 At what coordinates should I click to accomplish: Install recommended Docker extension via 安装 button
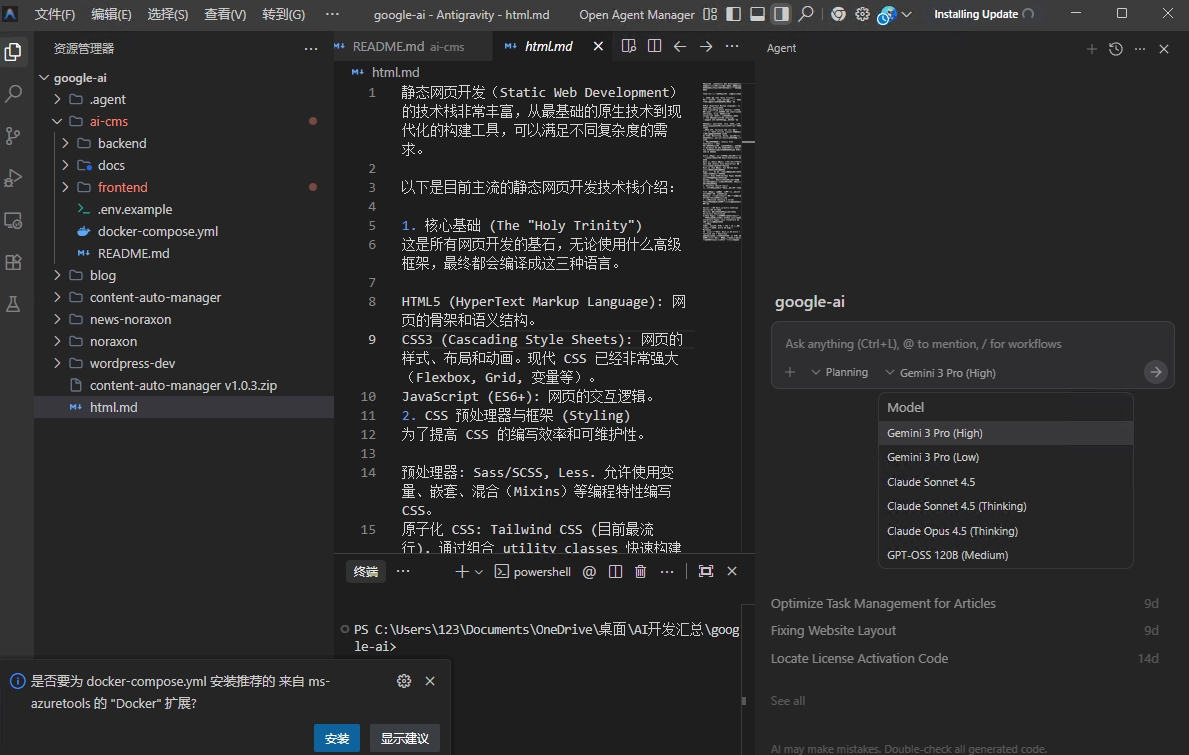[337, 738]
